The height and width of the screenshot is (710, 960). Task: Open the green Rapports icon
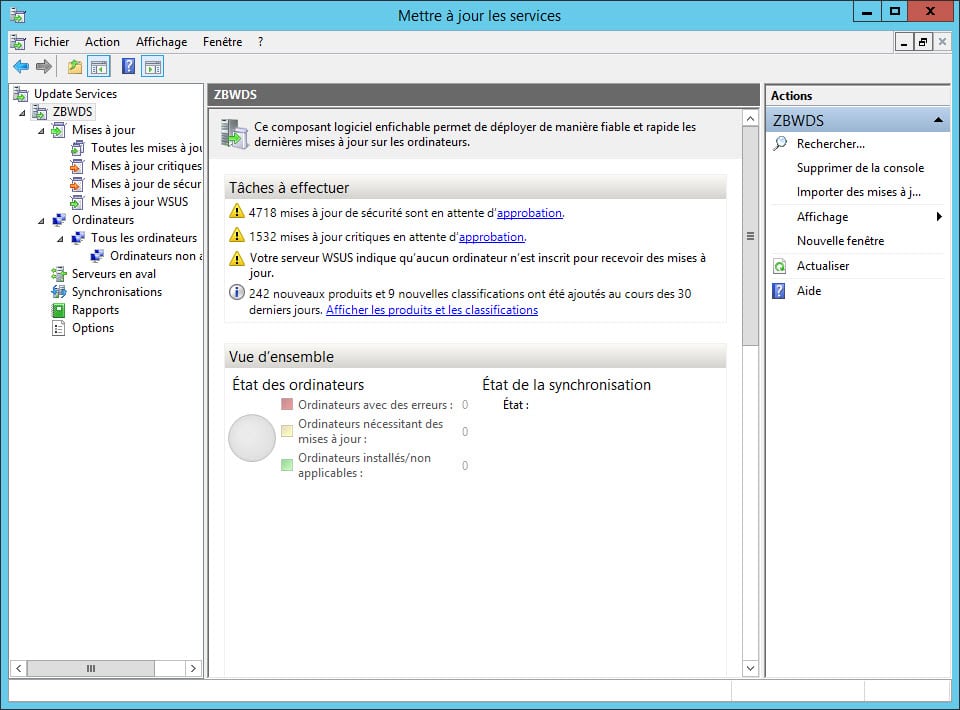tap(59, 310)
